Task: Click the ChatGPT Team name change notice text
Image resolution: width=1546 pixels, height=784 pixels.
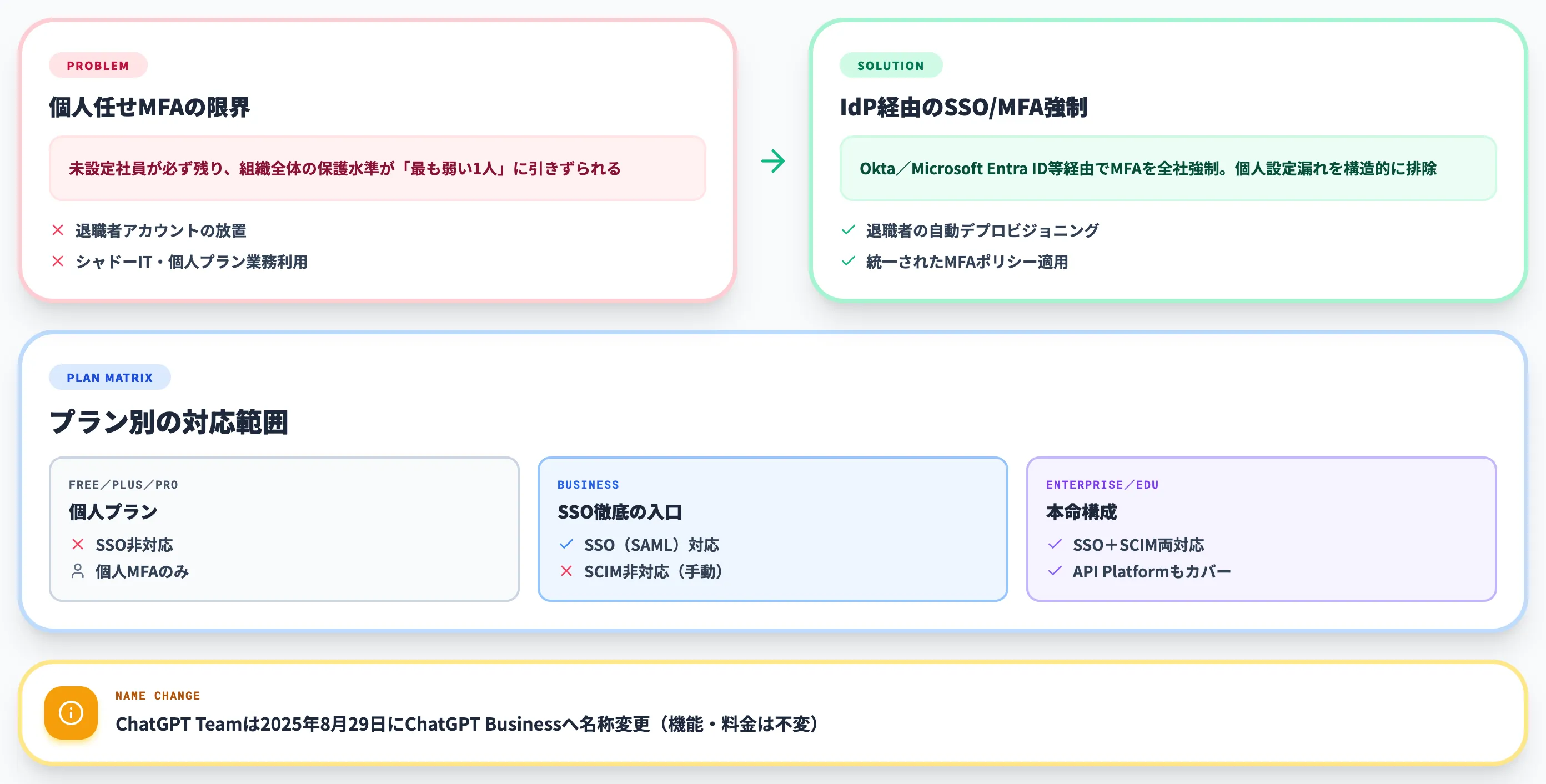Action: pos(466,724)
